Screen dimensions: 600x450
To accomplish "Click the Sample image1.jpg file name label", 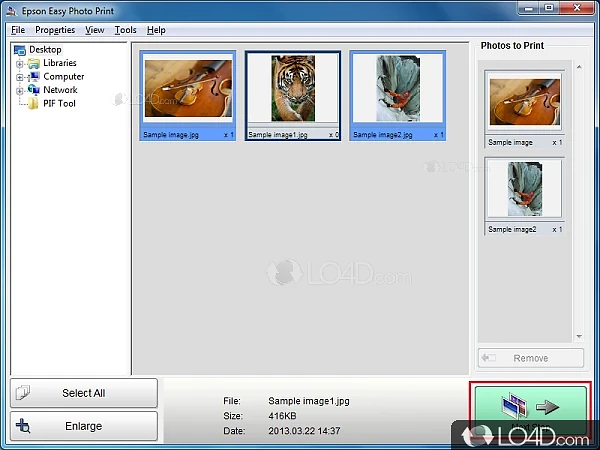I will tap(278, 135).
